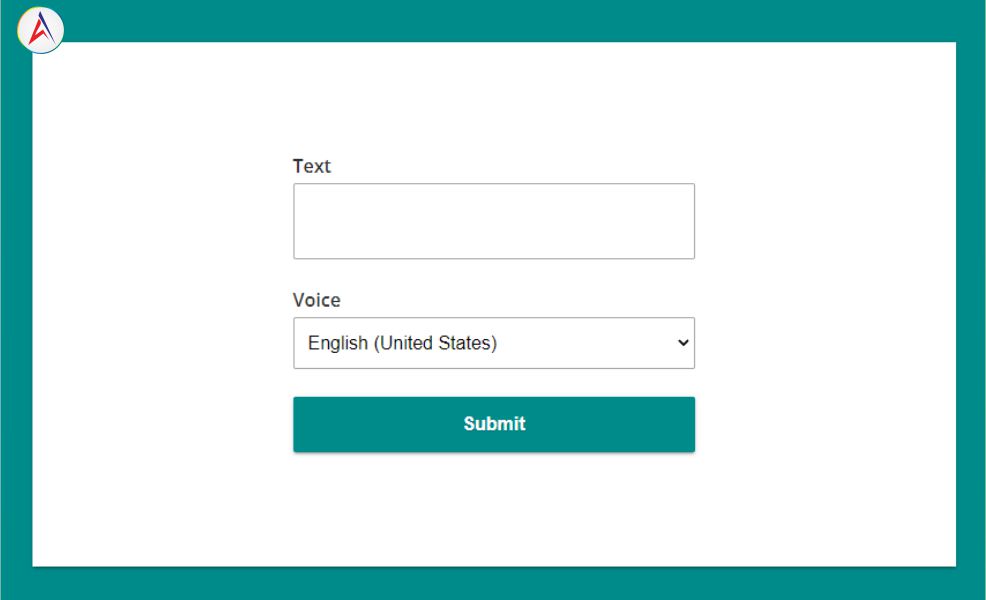
Task: Click the triangular logo icon in the corner
Action: (x=41, y=30)
